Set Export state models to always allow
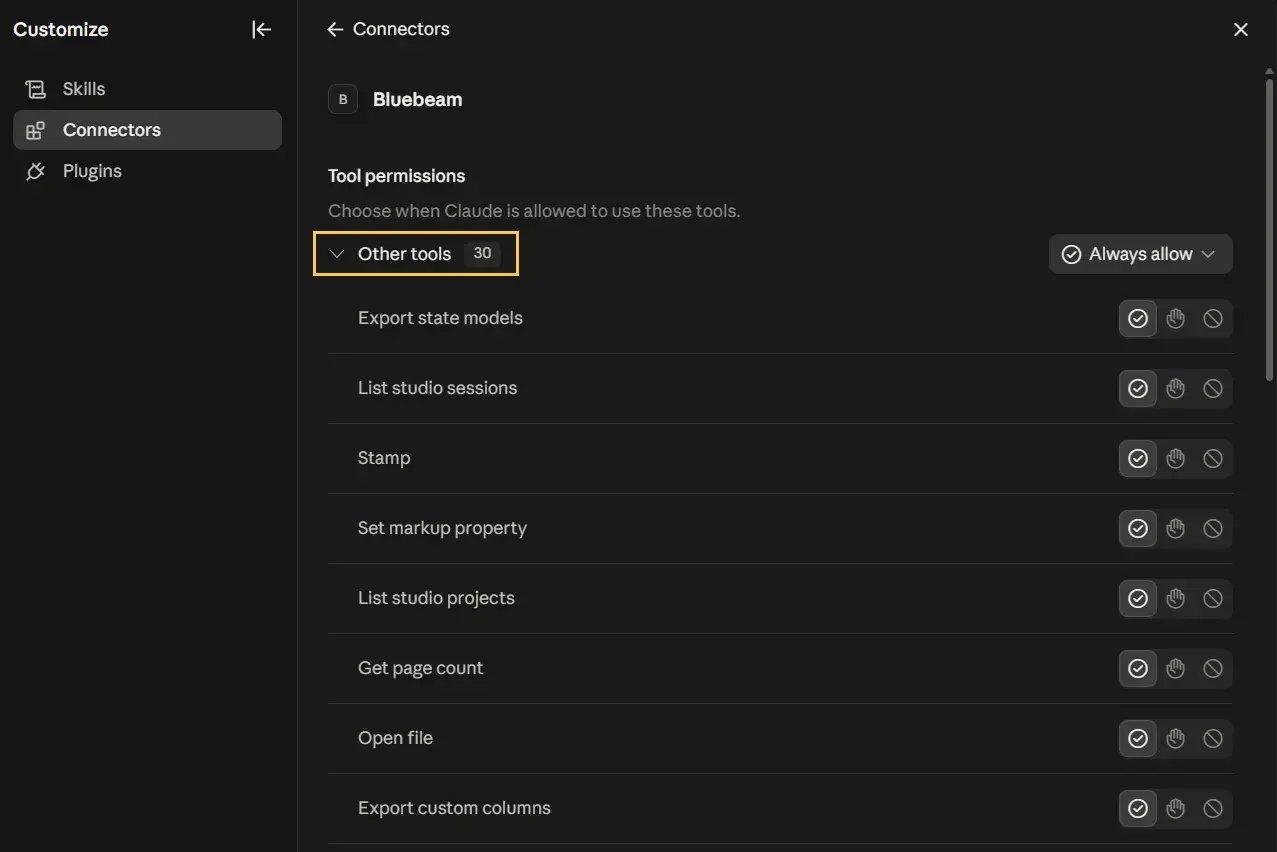The width and height of the screenshot is (1277, 852). click(1138, 319)
